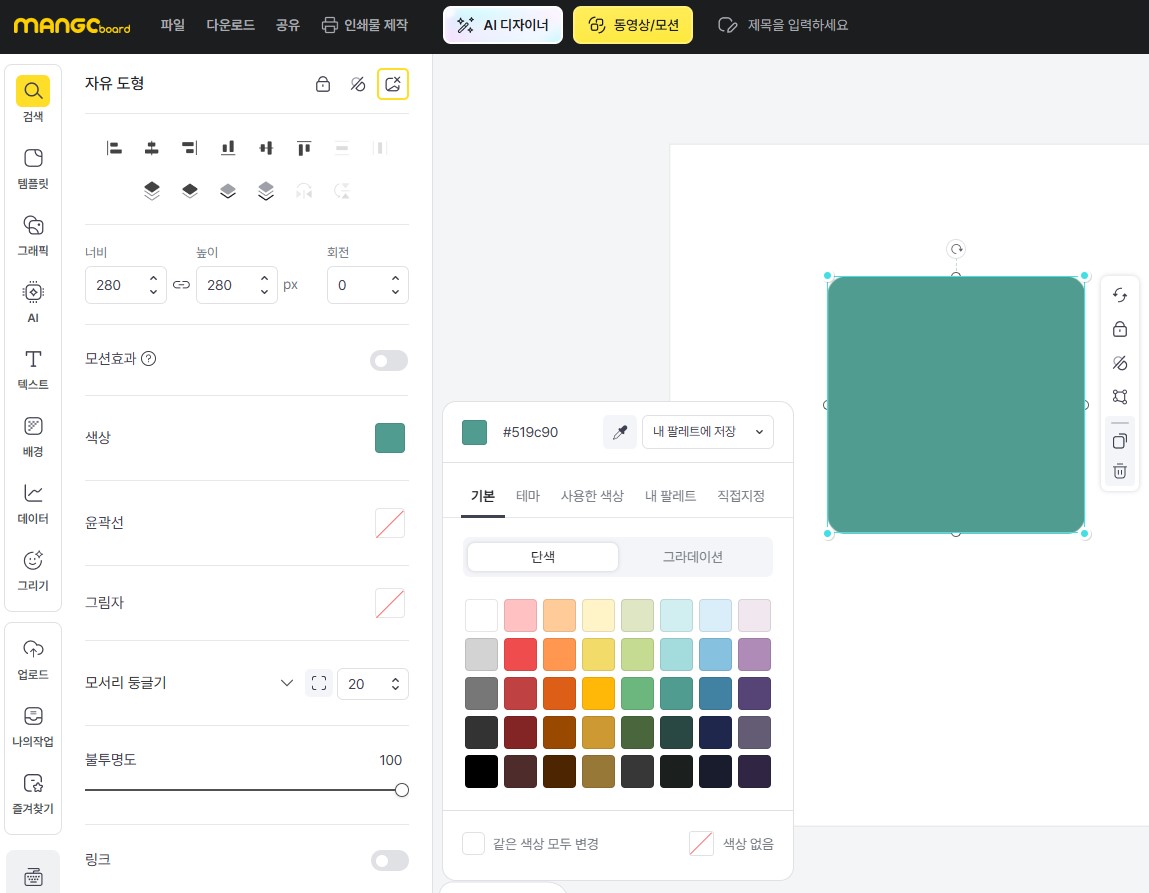This screenshot has height=893, width=1149.
Task: Open the 텍스트 text tool
Action: click(x=33, y=368)
